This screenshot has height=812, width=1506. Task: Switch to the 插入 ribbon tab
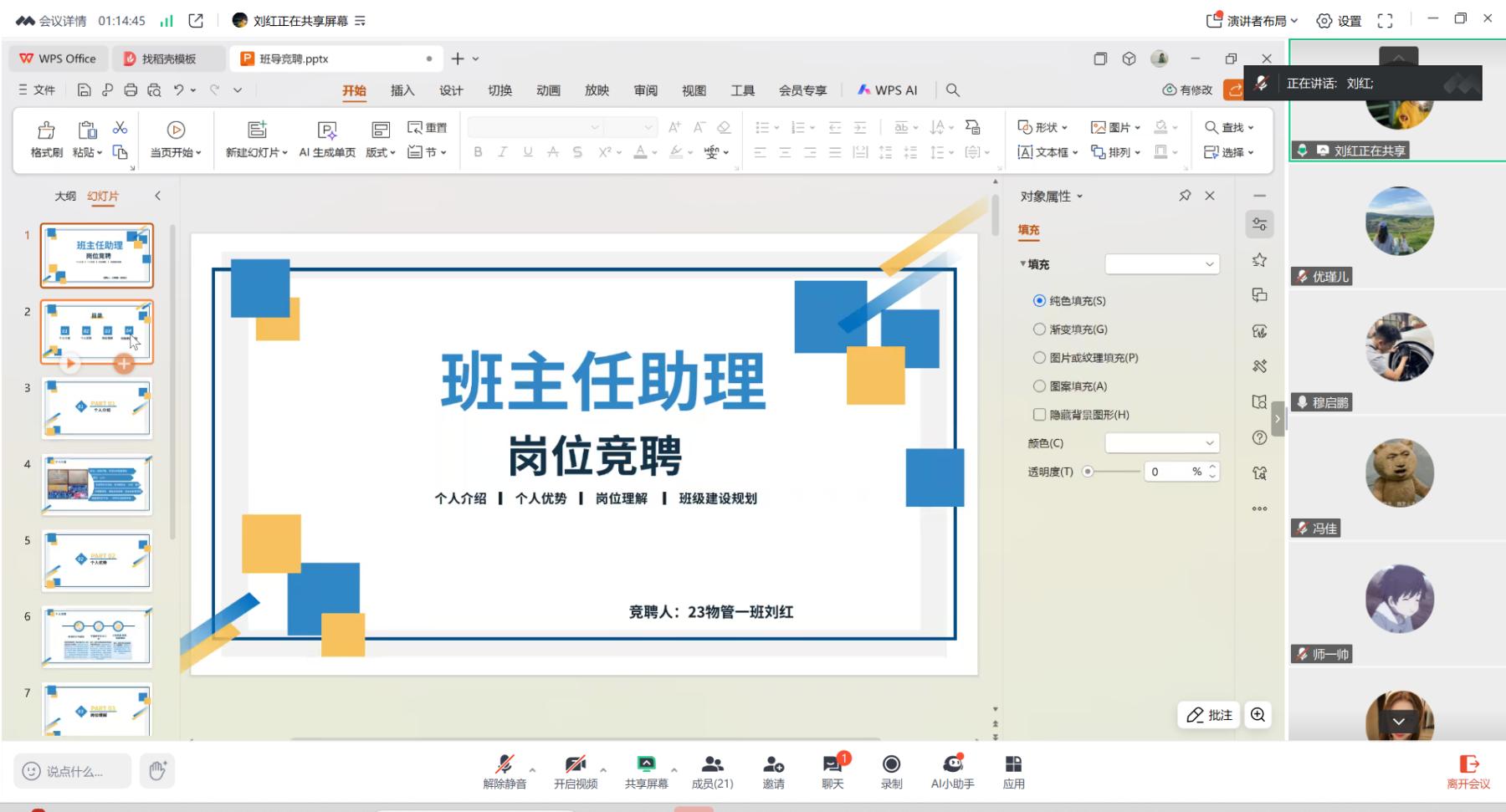point(402,90)
